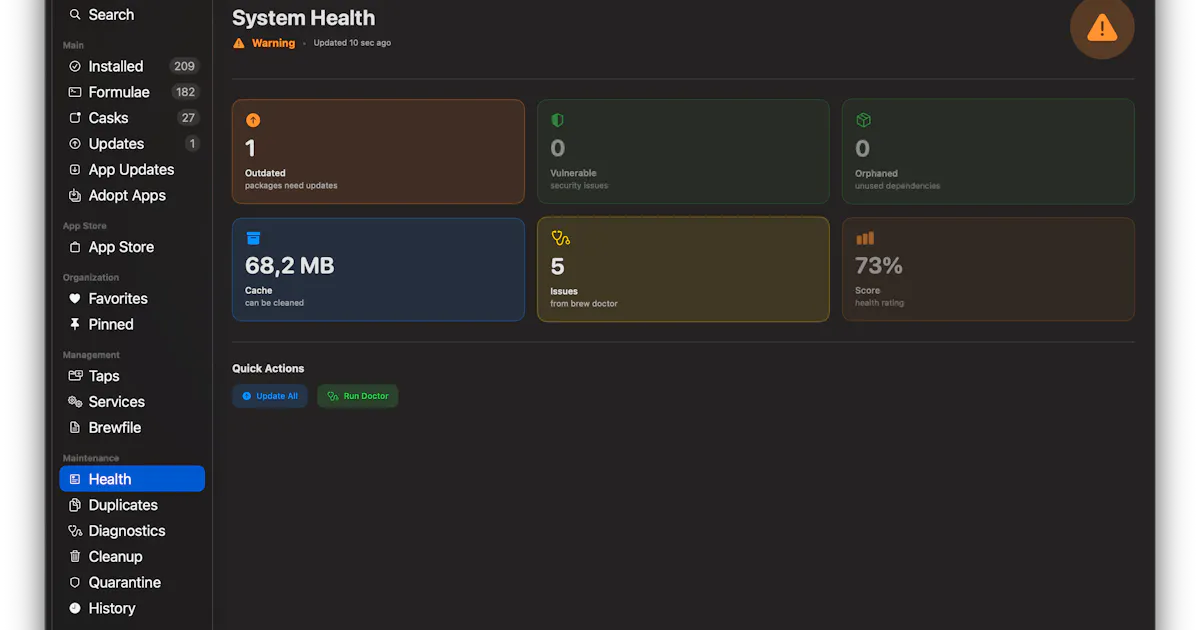1200x630 pixels.
Task: Click the Casks icon in sidebar
Action: click(75, 118)
